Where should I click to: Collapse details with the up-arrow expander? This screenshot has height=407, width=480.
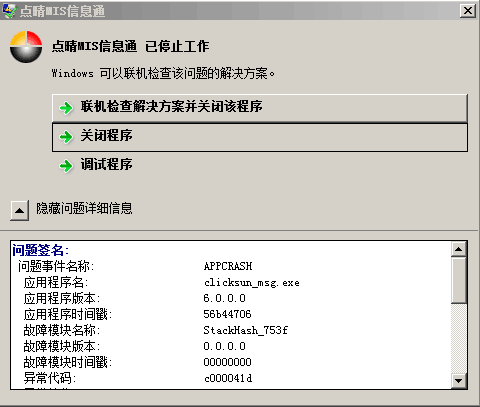(x=19, y=210)
